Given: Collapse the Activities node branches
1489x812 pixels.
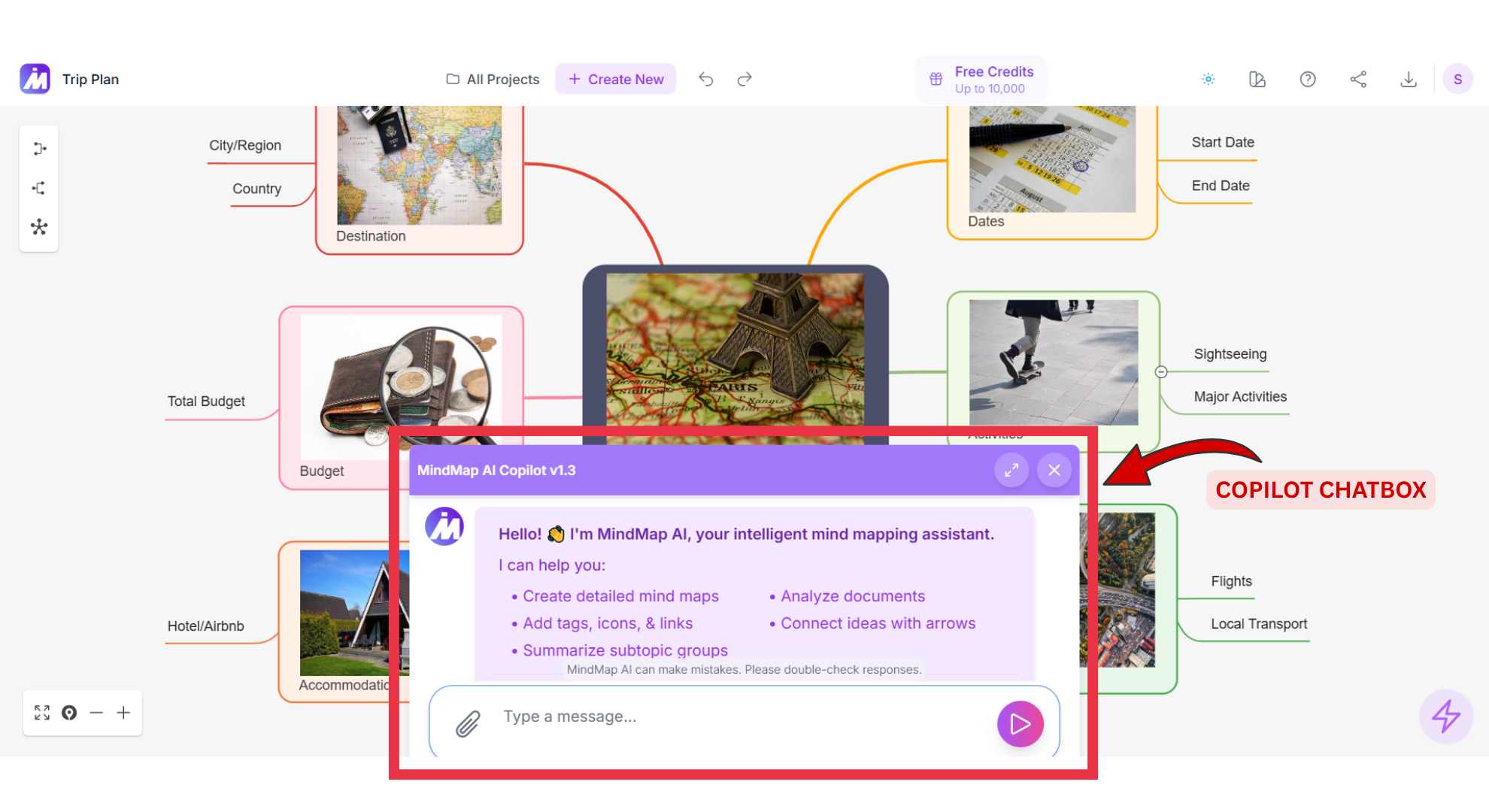Looking at the screenshot, I should pos(1161,372).
